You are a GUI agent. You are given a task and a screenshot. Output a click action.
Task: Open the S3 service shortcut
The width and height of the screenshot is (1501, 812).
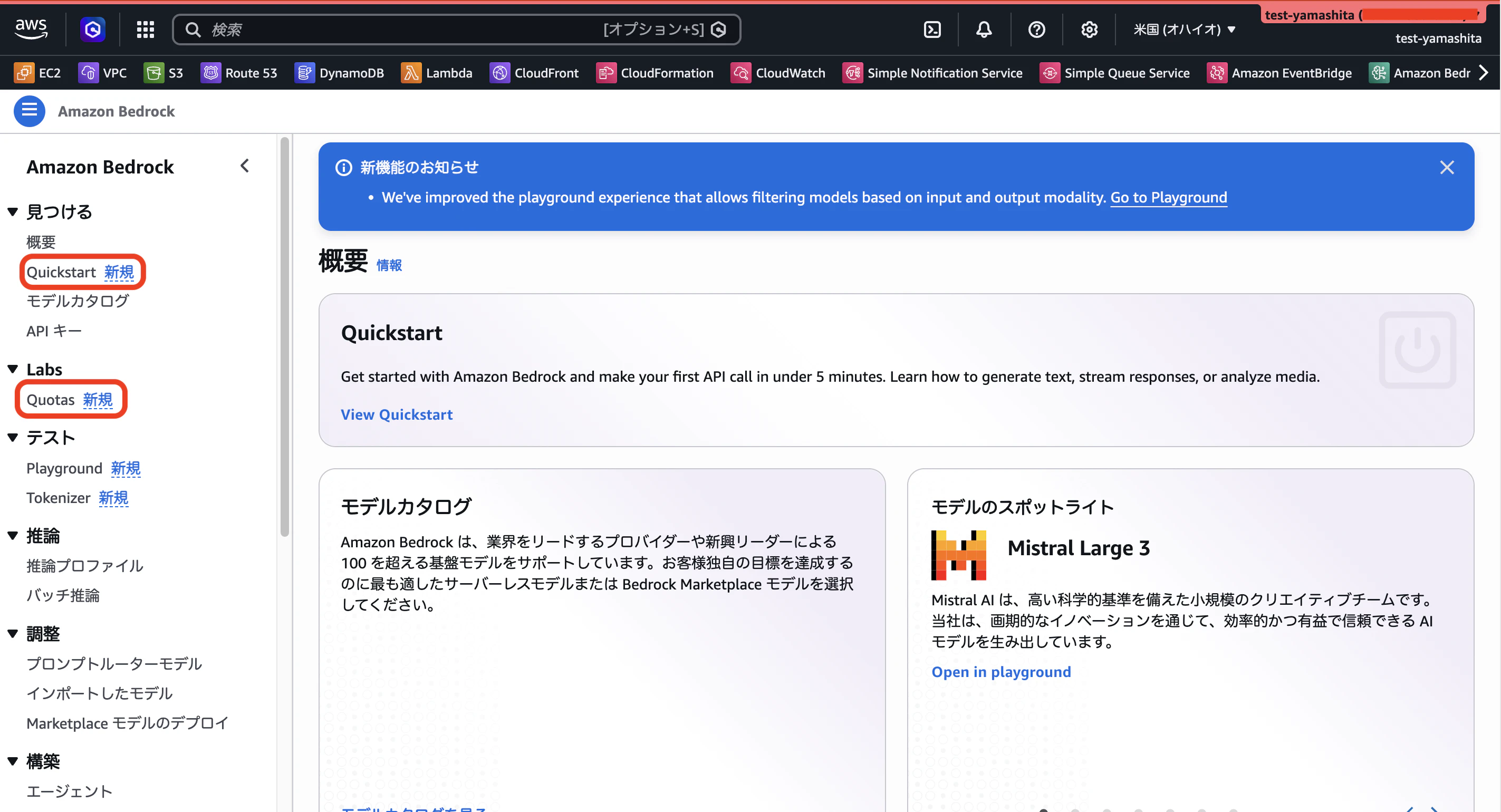163,73
